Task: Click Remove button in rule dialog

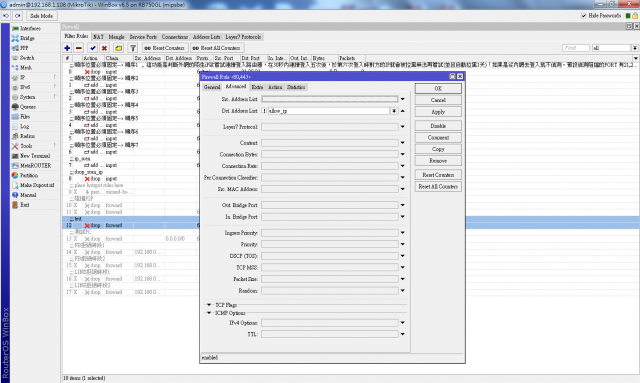Action: point(438,160)
